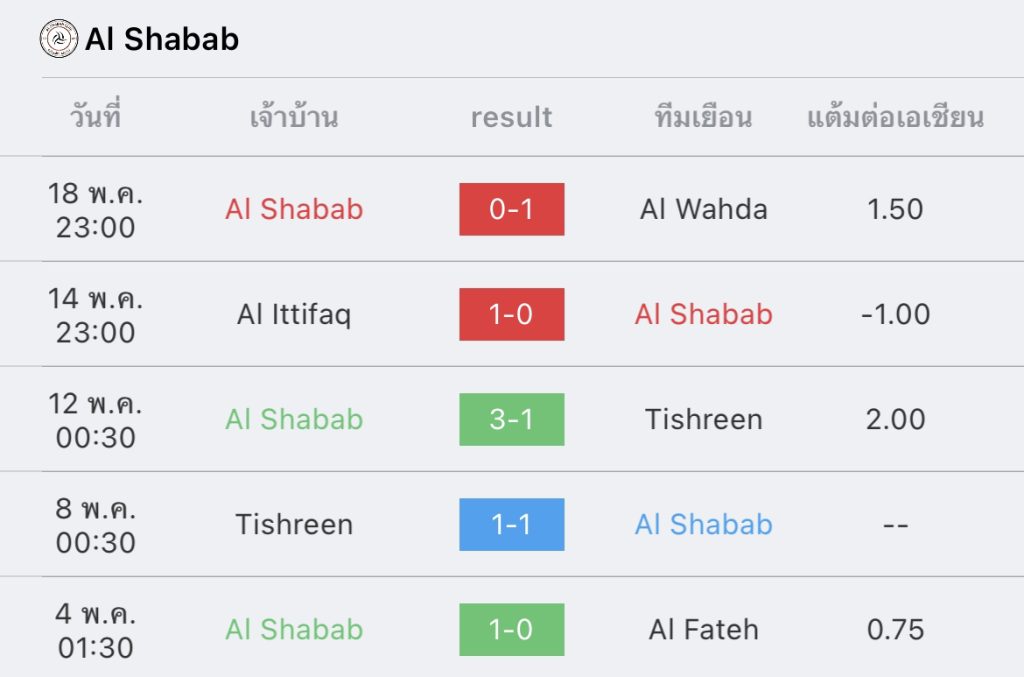1024x677 pixels.
Task: Open Al Fateh away team link
Action: 703,630
